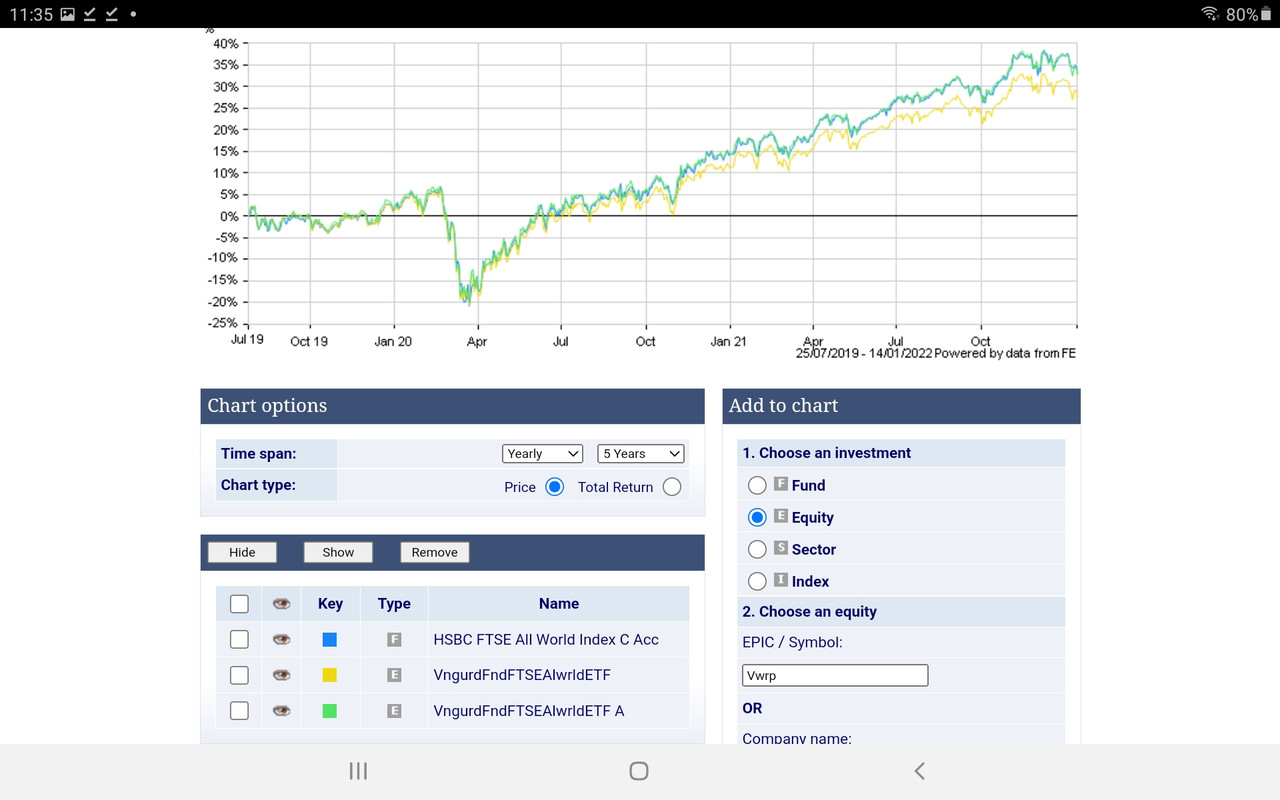The image size is (1280, 800).
Task: Click HSBC FTSE All World Index C Acc
Action: click(x=546, y=639)
